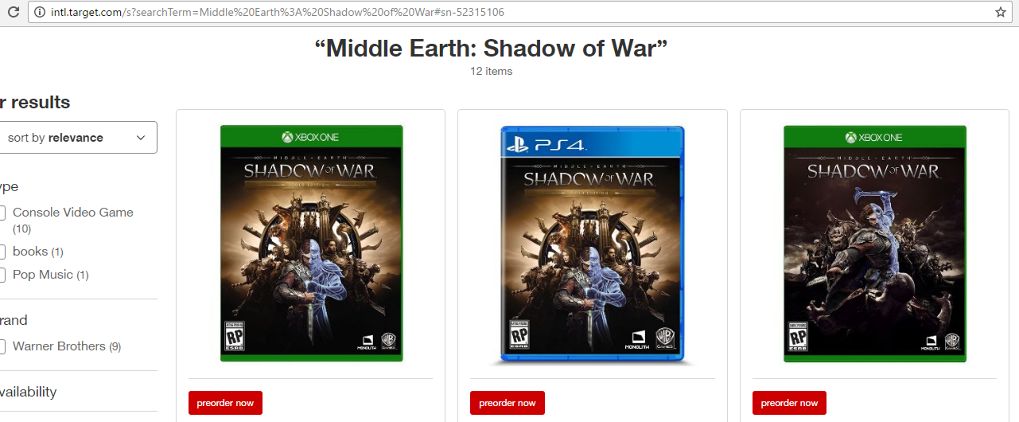Click the PS4 logo on the blue case

(546, 145)
